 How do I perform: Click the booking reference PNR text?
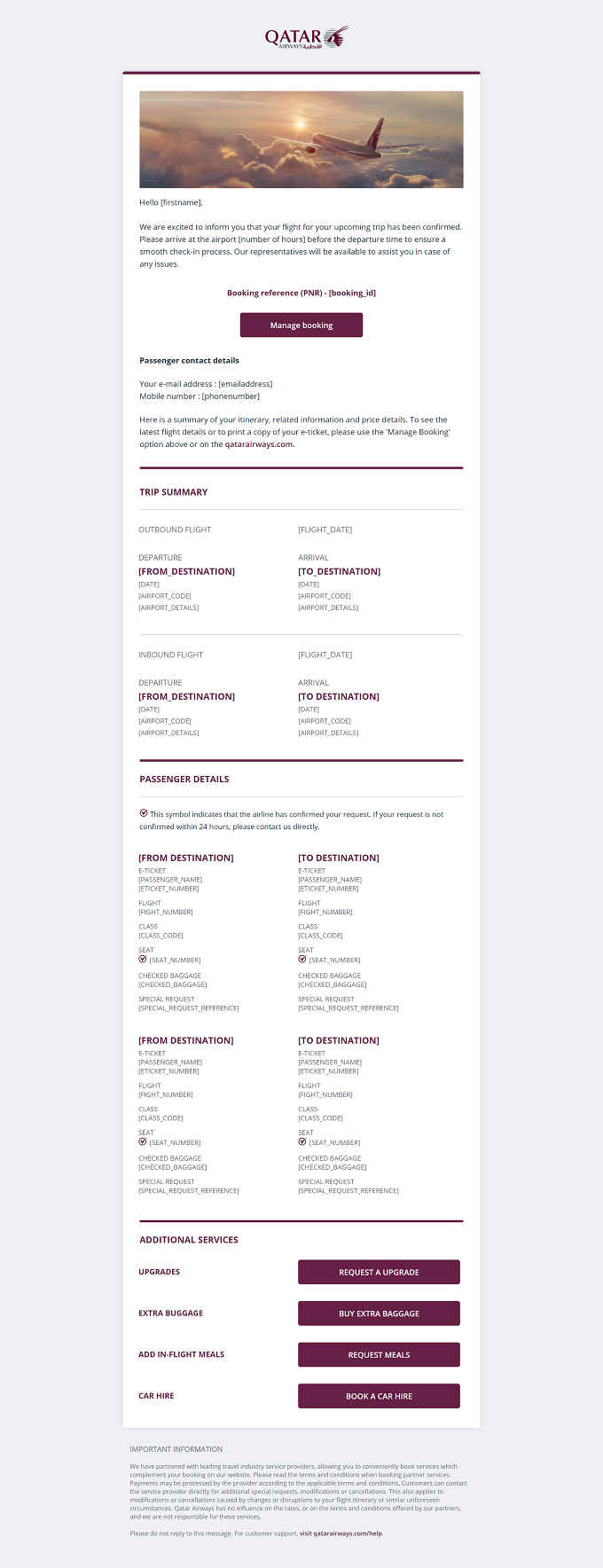[x=301, y=293]
